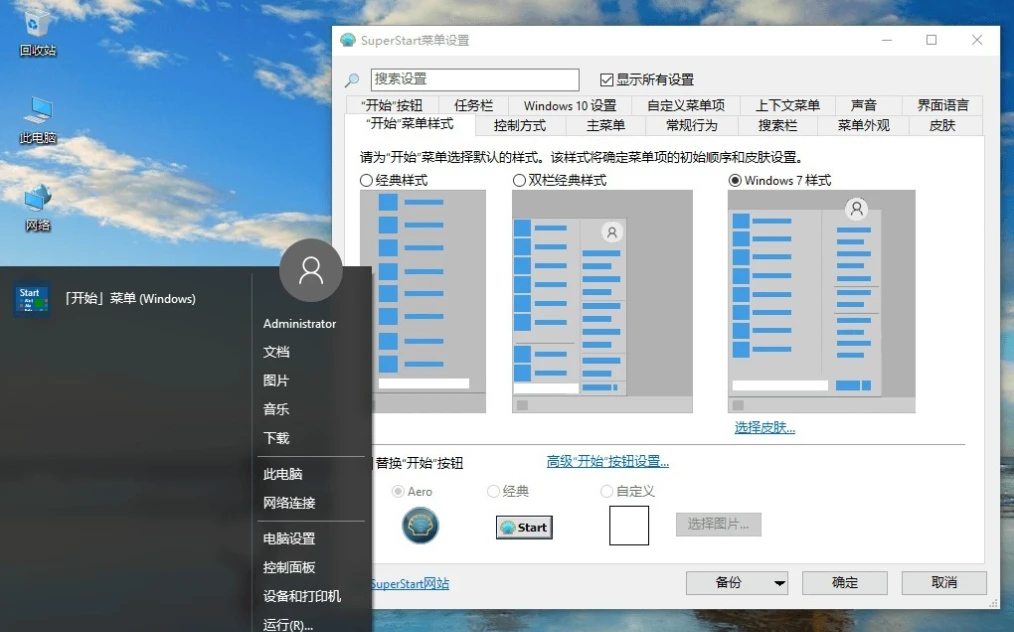Choose the Aero button radio option
The image size is (1014, 632).
coord(398,492)
